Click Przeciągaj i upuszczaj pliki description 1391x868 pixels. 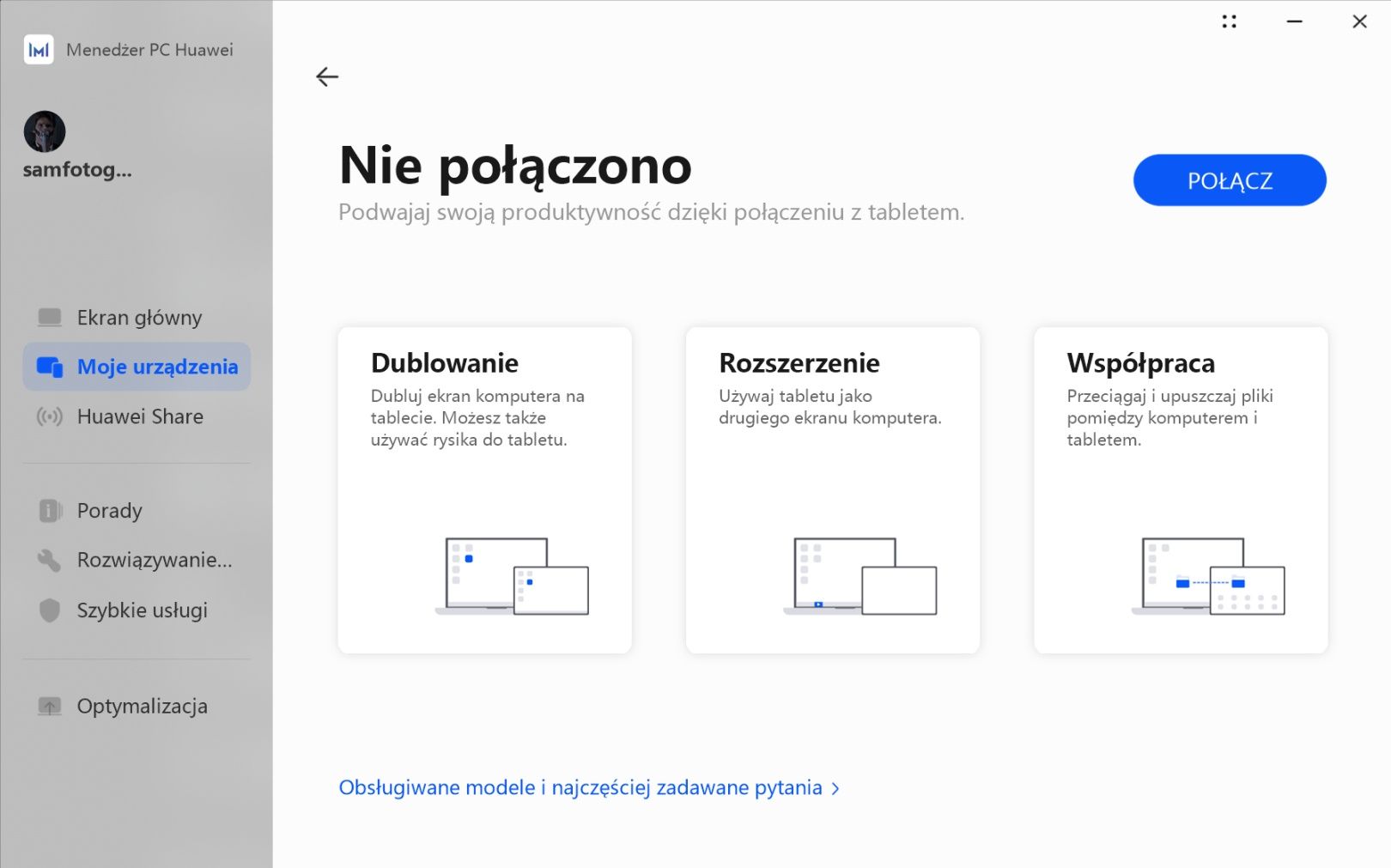click(x=1170, y=418)
